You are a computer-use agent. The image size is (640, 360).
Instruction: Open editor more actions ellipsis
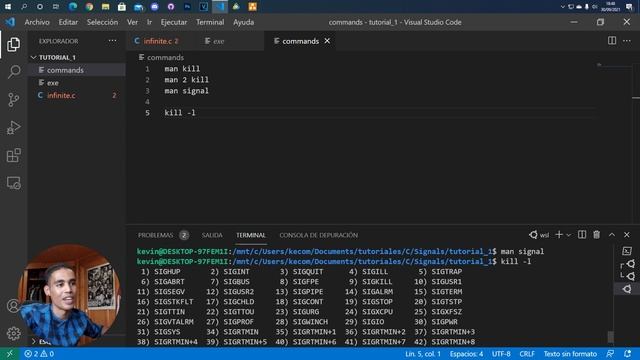[x=627, y=41]
